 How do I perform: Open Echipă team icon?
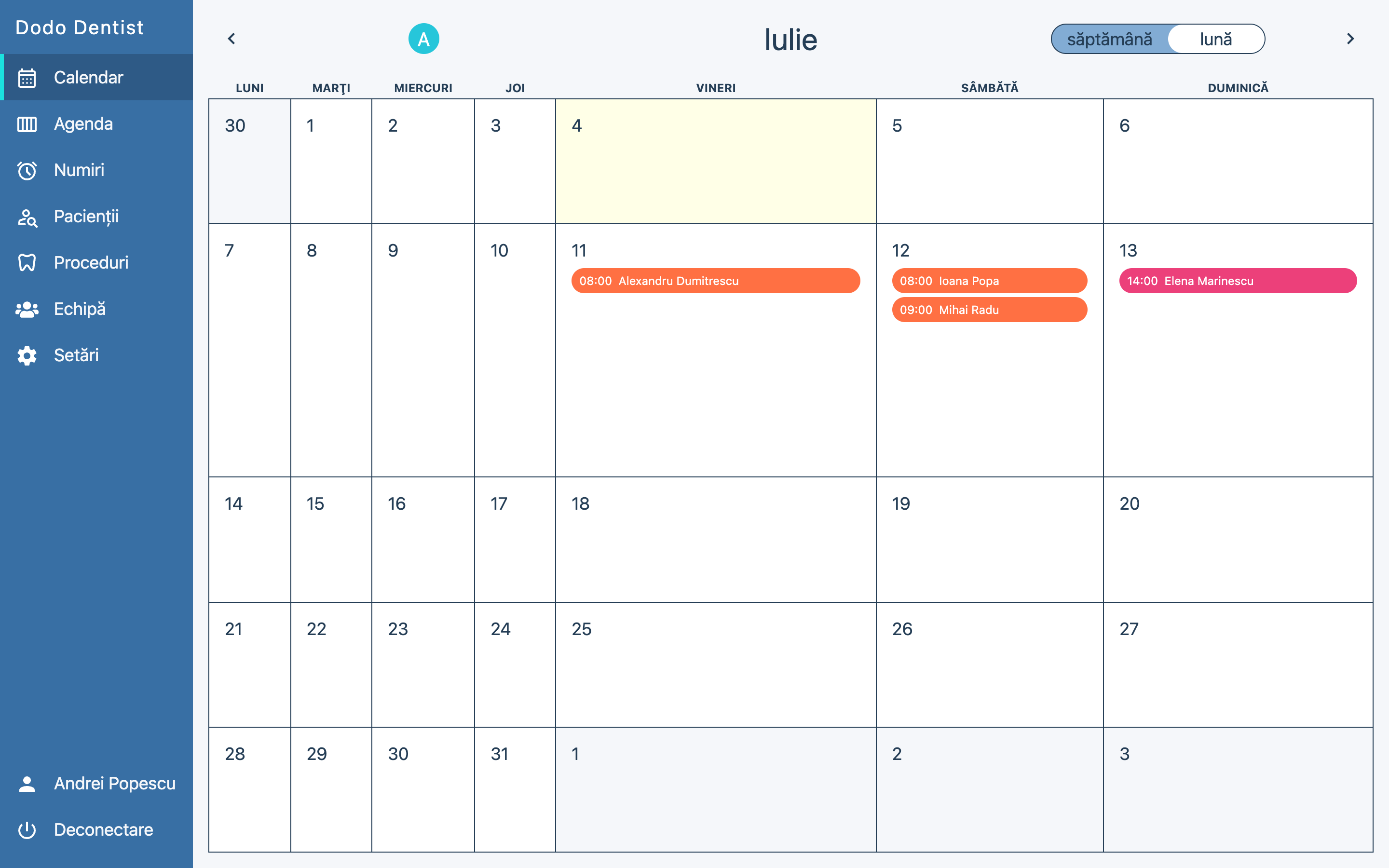27,310
